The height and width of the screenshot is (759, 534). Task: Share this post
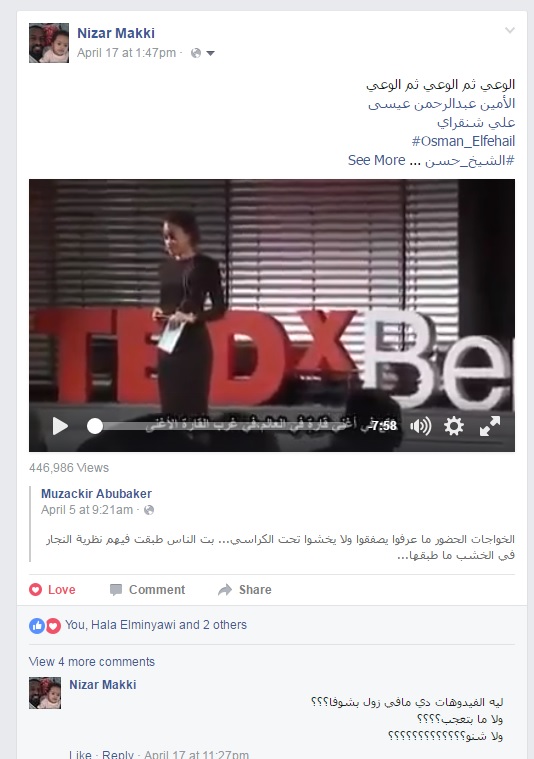(x=245, y=590)
